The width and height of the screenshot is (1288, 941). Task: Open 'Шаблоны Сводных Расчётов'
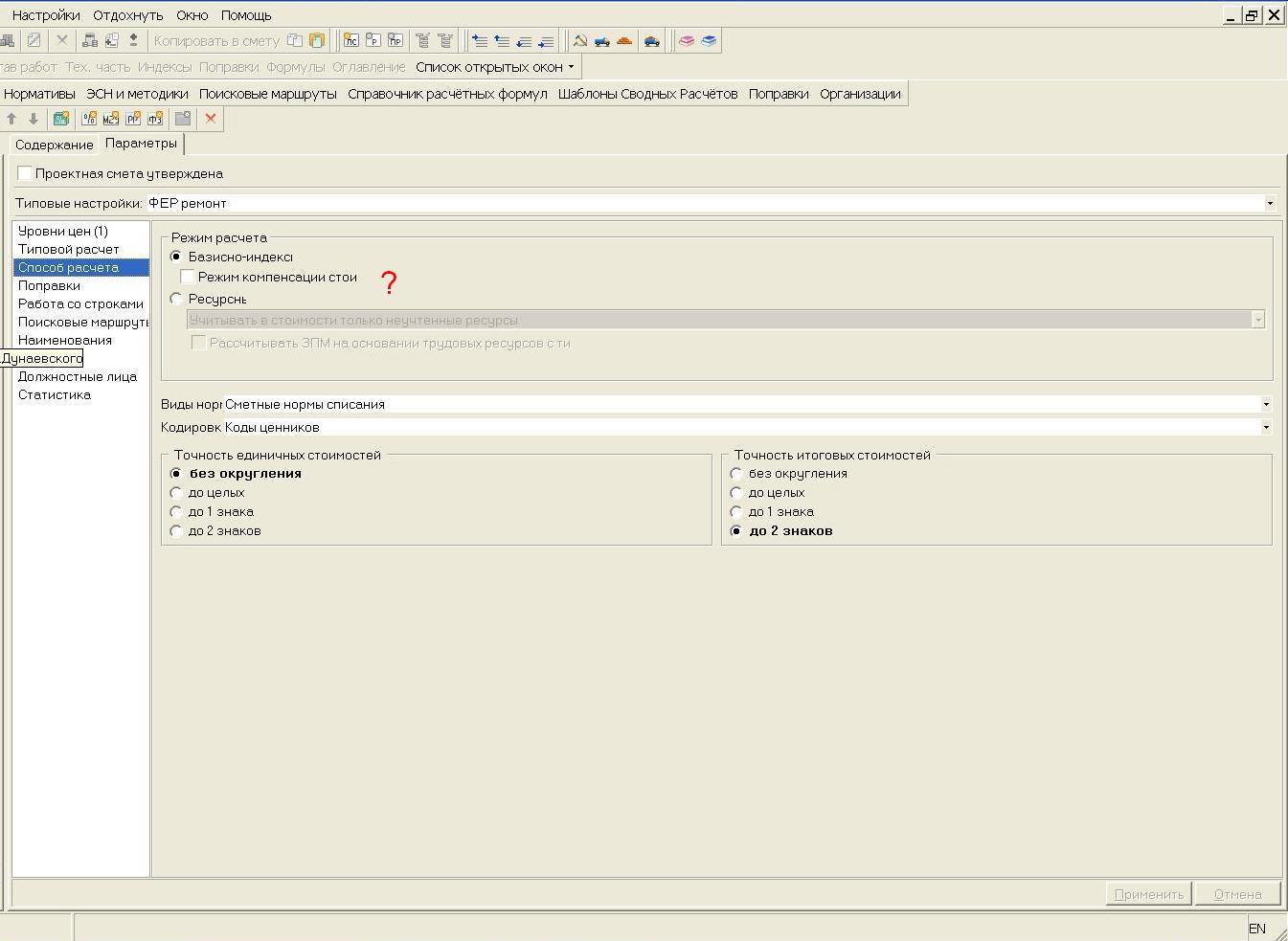[x=648, y=94]
